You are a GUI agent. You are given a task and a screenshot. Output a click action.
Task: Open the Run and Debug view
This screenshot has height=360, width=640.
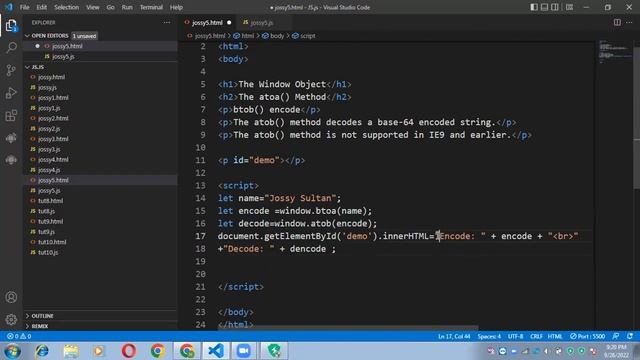click(11, 93)
